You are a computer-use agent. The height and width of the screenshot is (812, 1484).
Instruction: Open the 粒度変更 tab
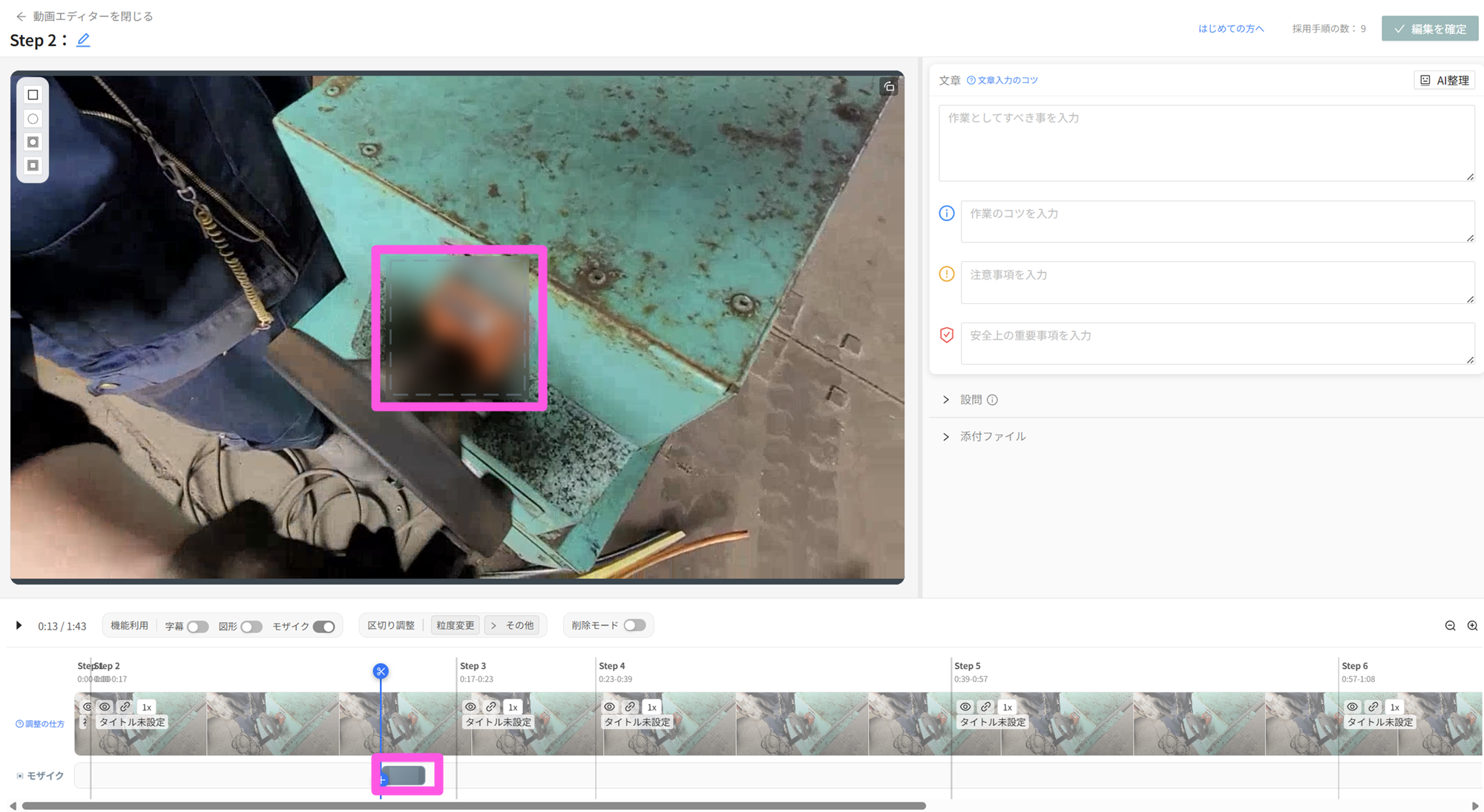pyautogui.click(x=455, y=625)
